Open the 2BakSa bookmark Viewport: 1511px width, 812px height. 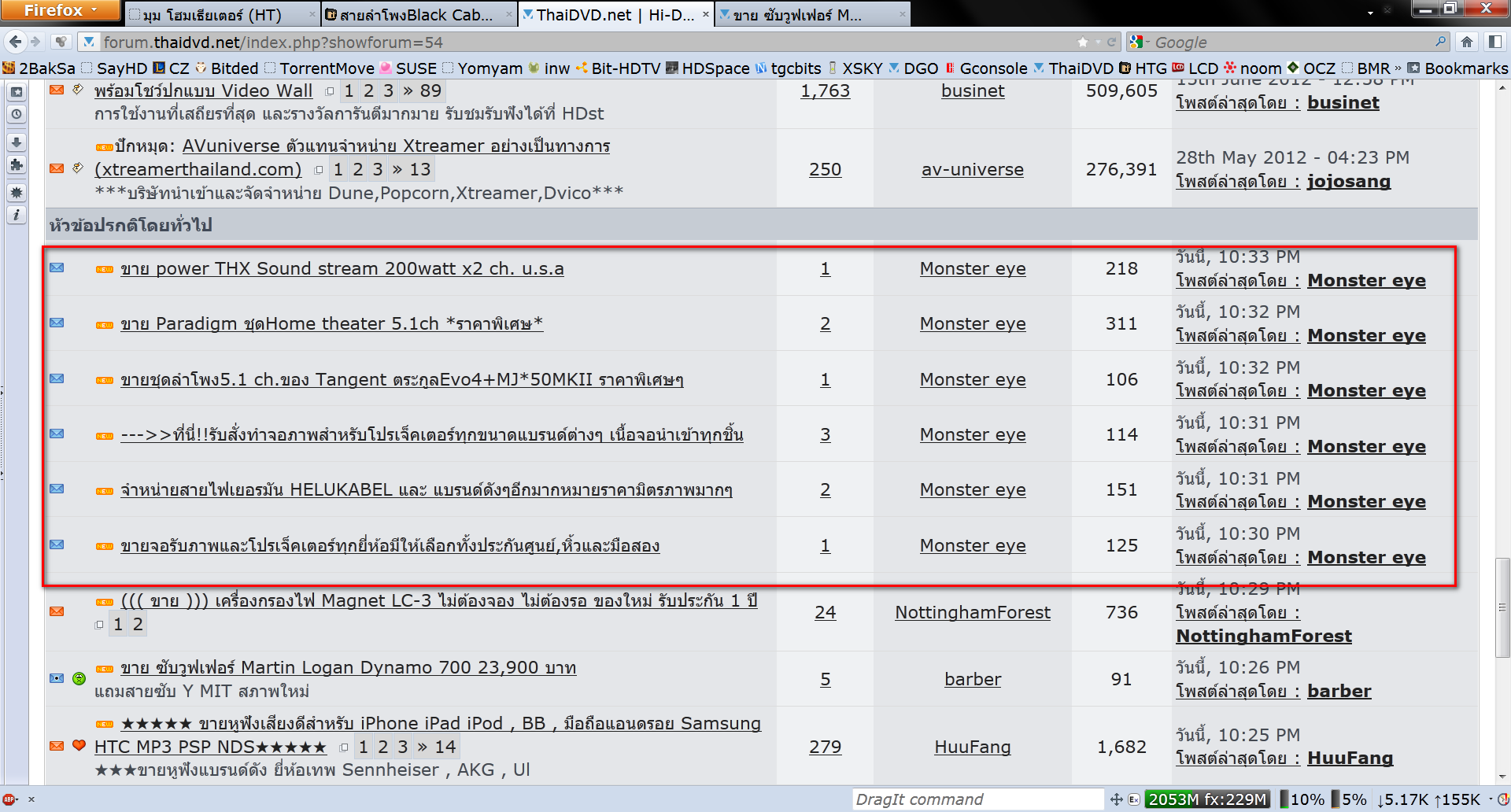coord(39,68)
